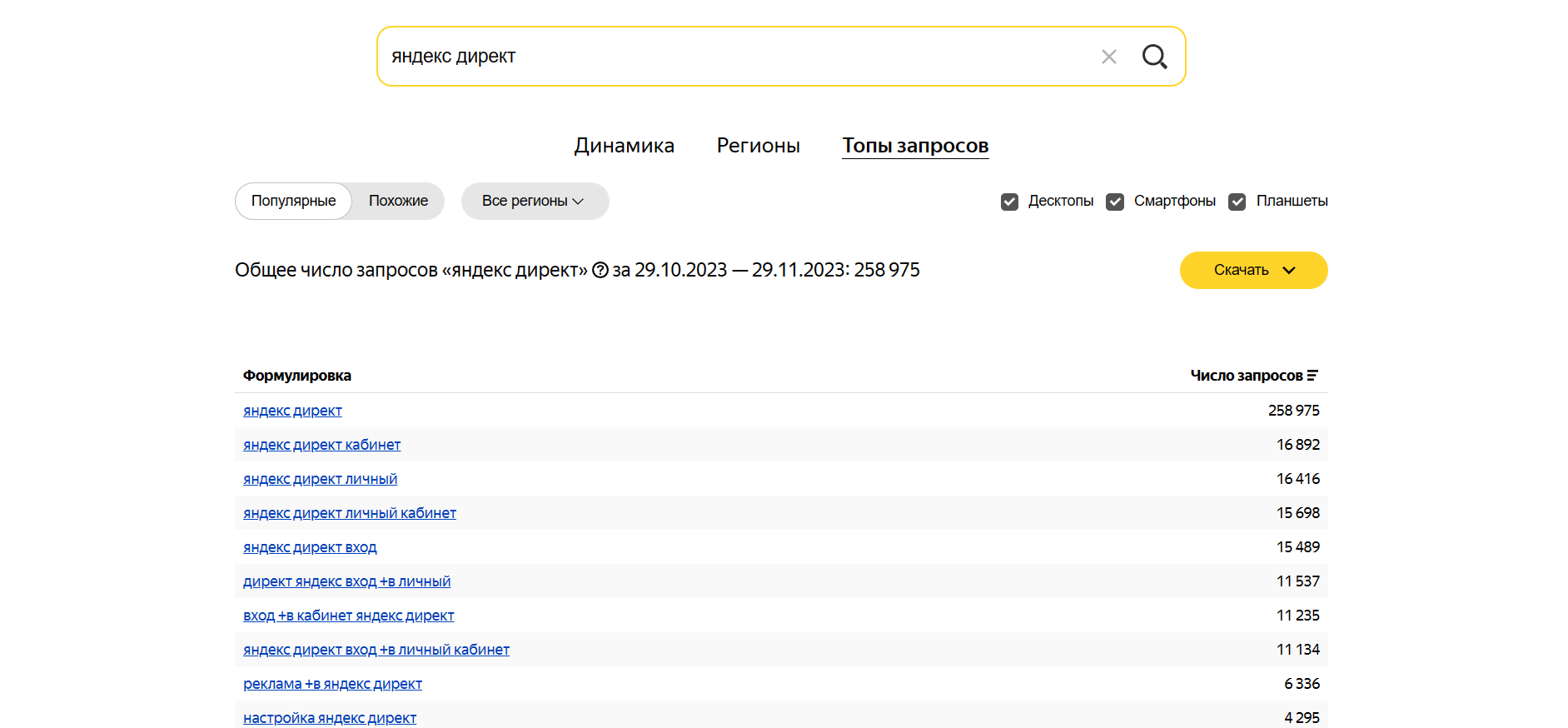Uncheck the Планшеты checkbox
The width and height of the screenshot is (1568, 728).
[x=1237, y=202]
